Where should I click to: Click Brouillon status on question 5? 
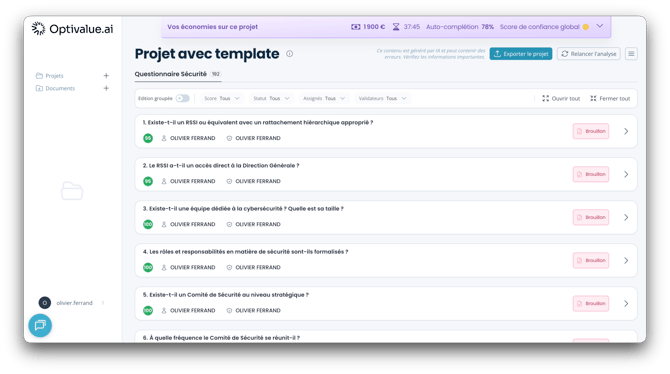[x=591, y=303]
